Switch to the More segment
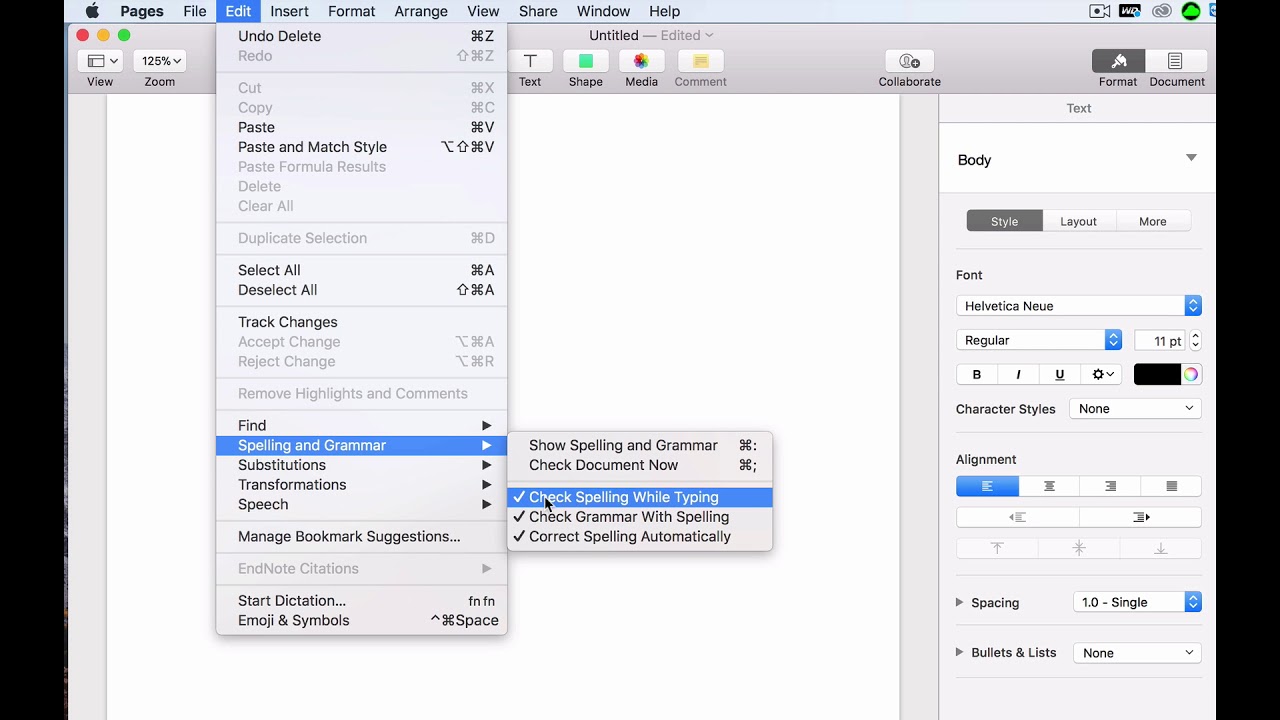Screen dimensions: 1280x720 click(x=1152, y=221)
